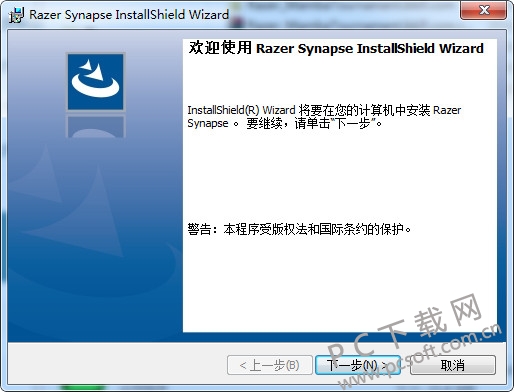Click the installer icon in title bar
This screenshot has width=514, height=392.
[16, 15]
